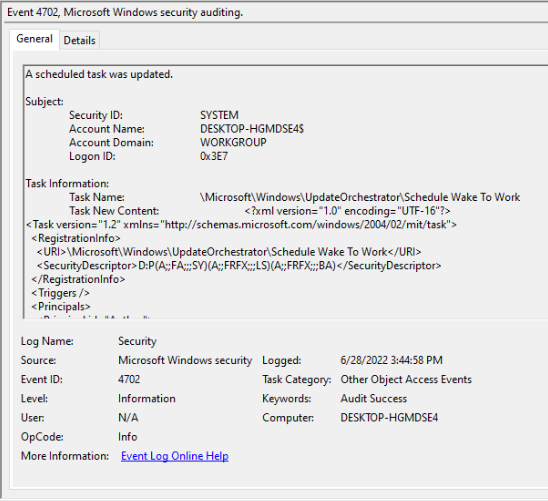Click the User value N/A
The image size is (548, 501).
[x=128, y=418]
